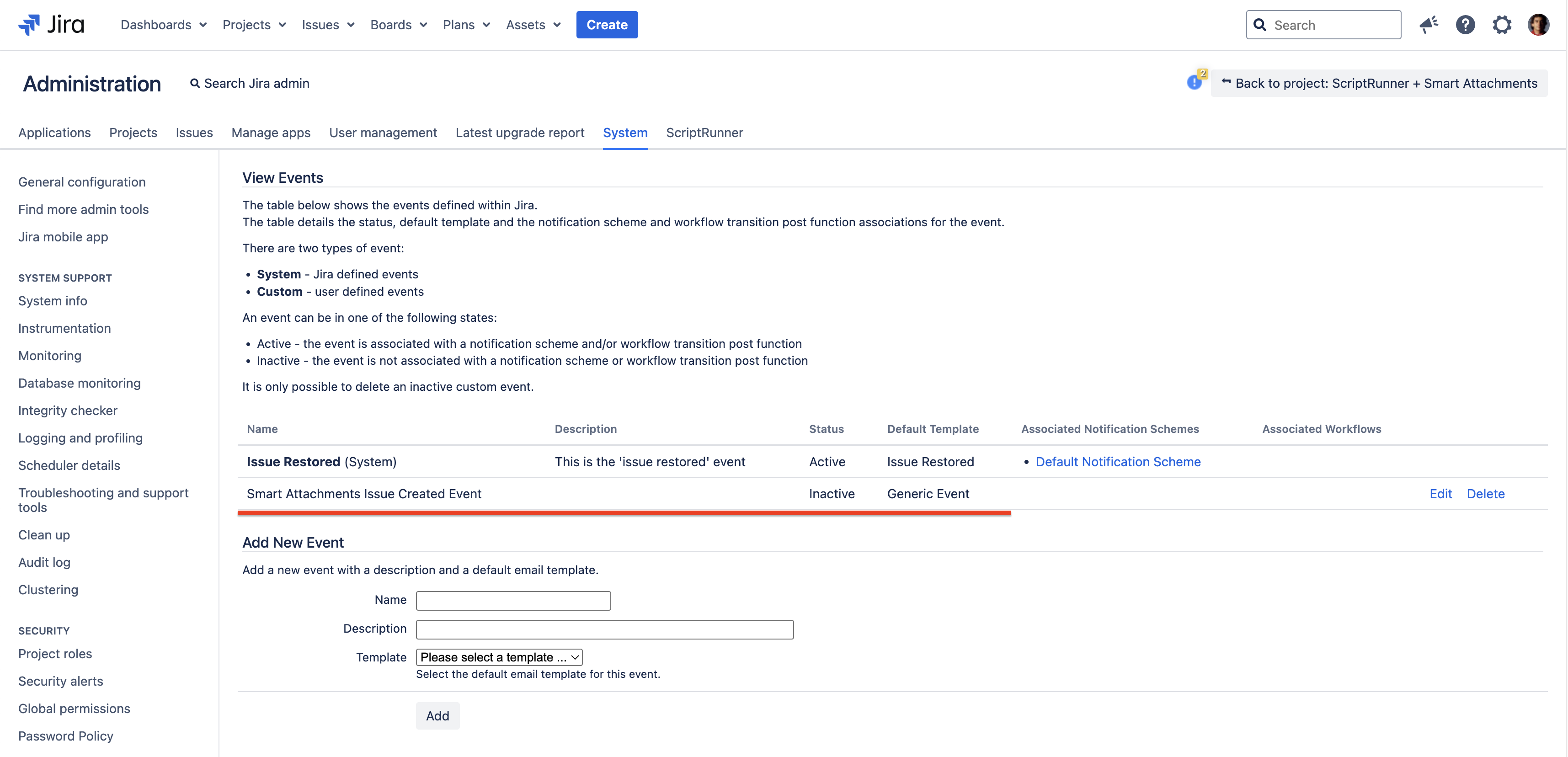Open Scheduler details link
The height and width of the screenshot is (757, 1568).
(69, 465)
